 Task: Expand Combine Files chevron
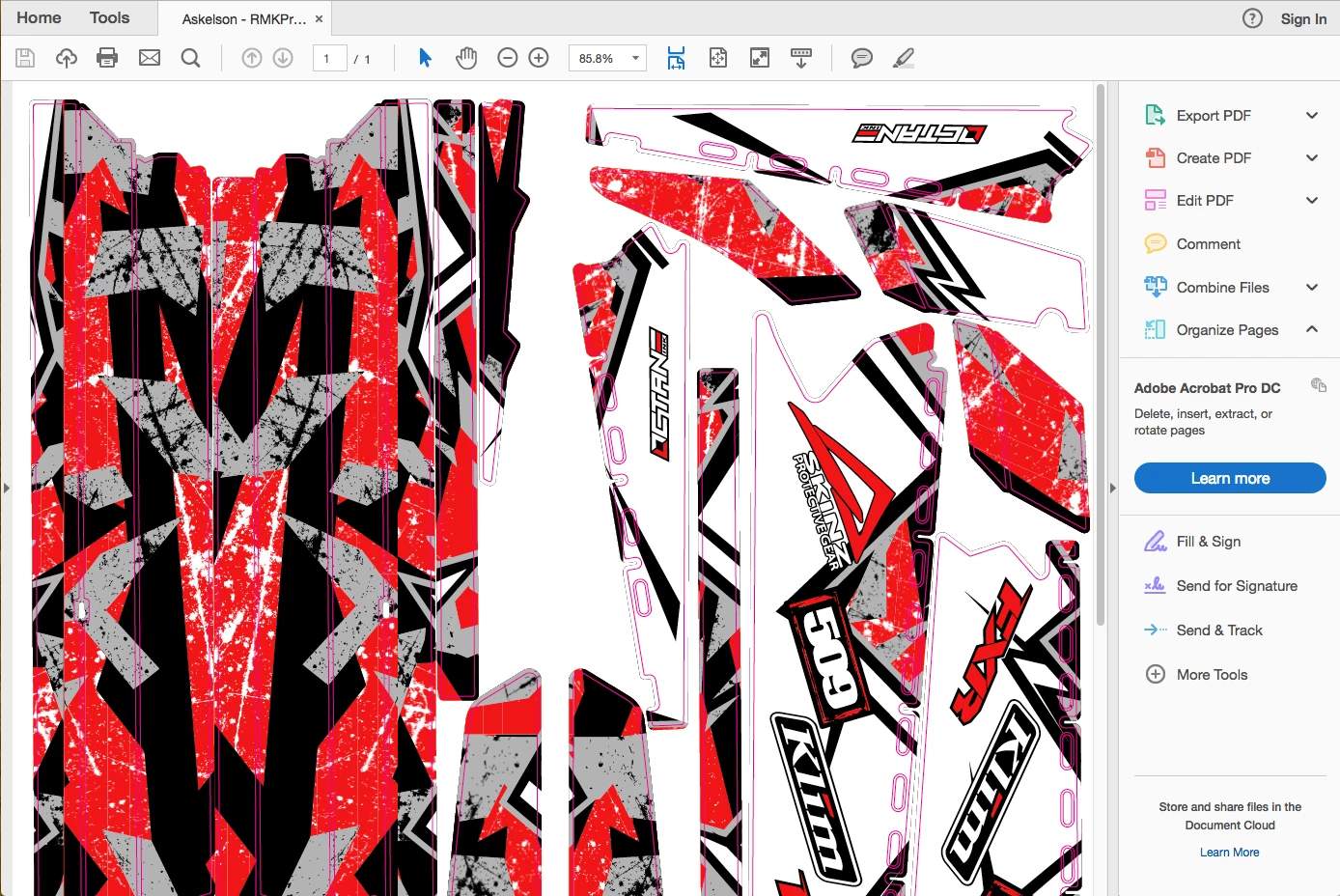click(1312, 287)
